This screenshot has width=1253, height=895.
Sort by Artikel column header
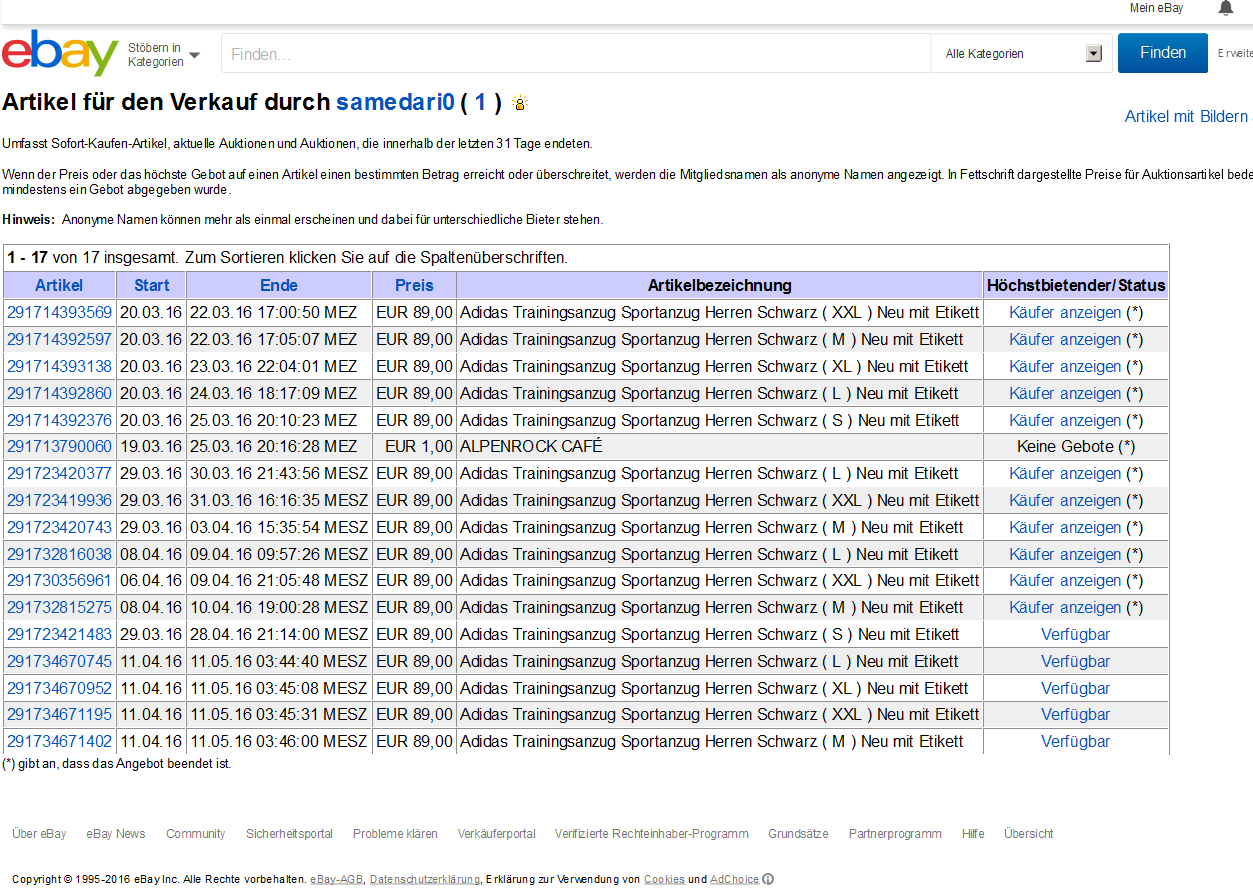pos(59,285)
